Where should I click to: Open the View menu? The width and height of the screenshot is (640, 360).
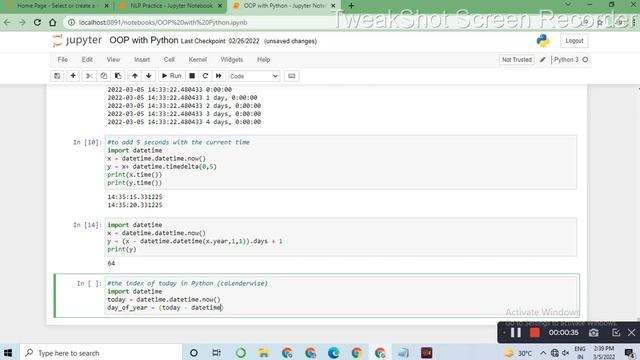click(113, 60)
